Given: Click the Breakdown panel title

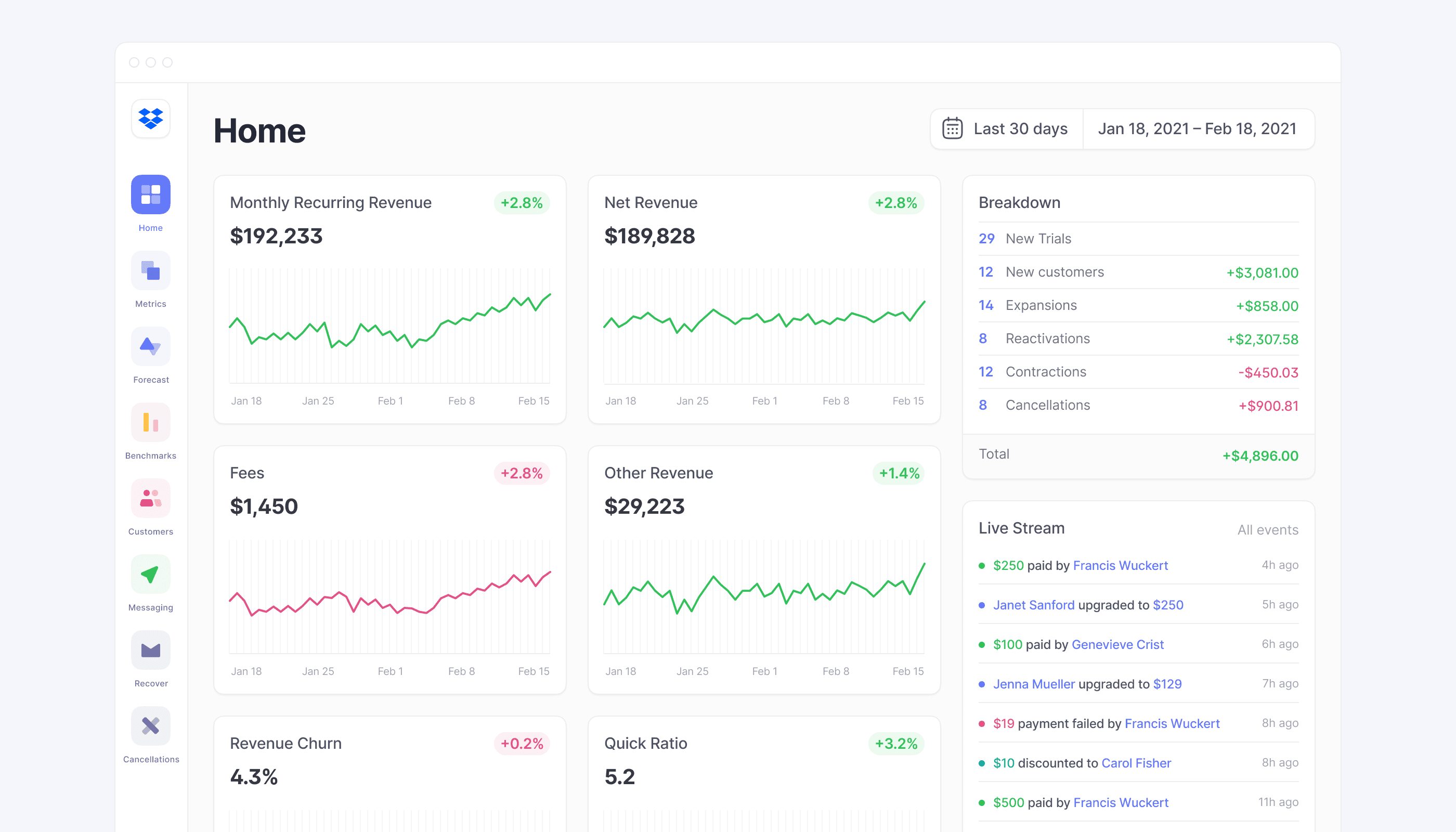Looking at the screenshot, I should [1019, 202].
